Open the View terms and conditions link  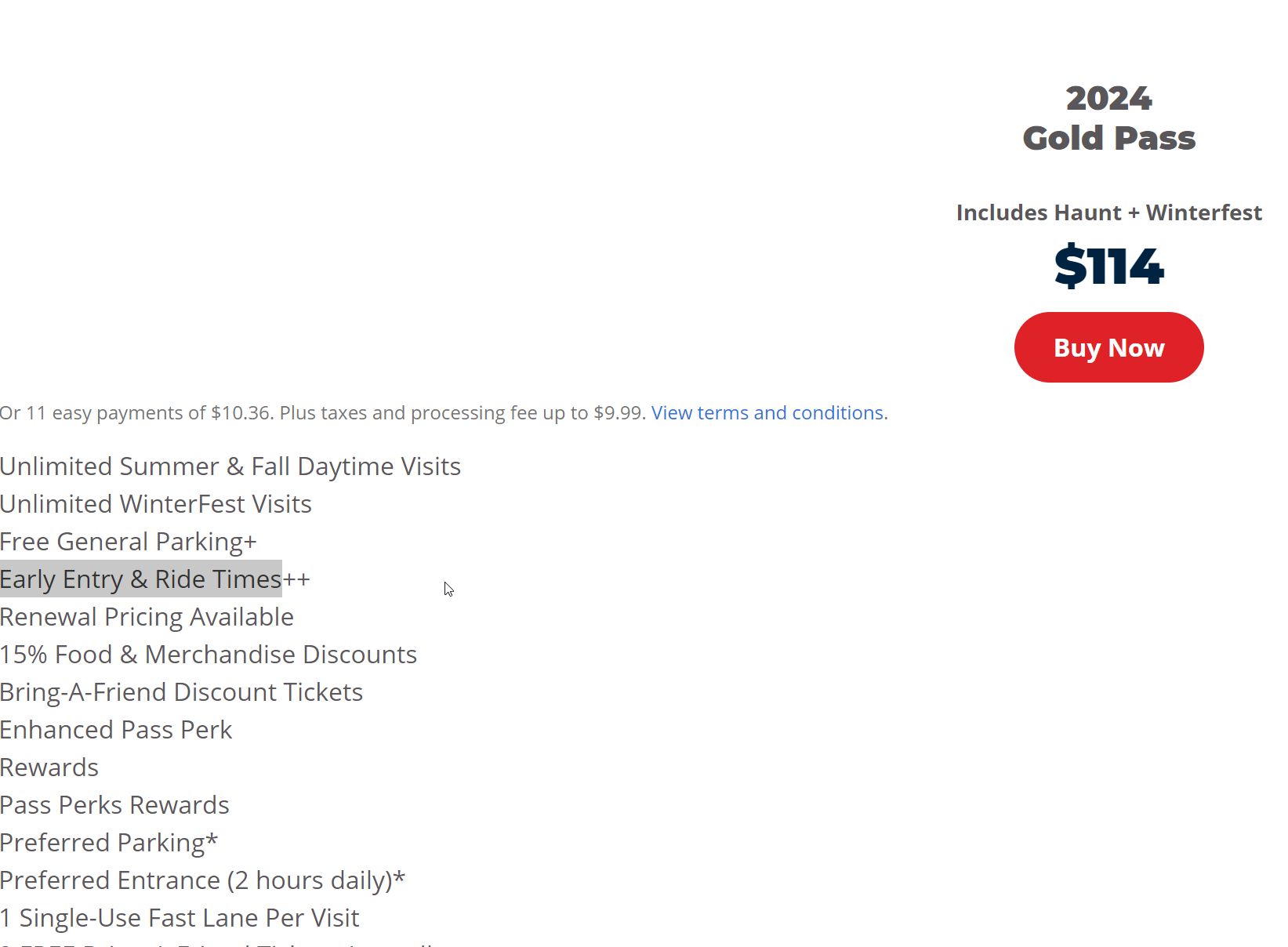767,413
